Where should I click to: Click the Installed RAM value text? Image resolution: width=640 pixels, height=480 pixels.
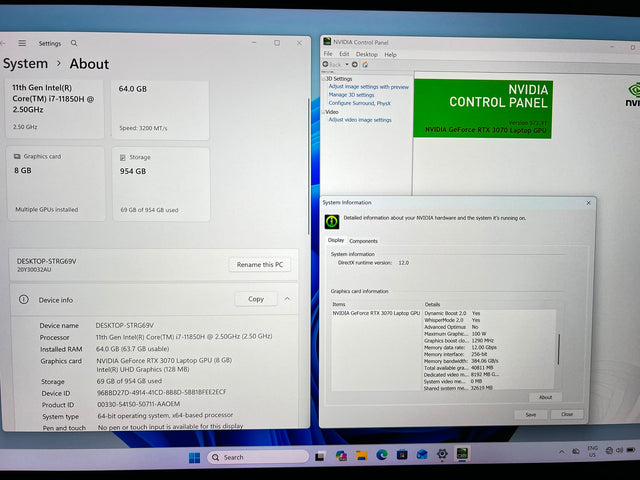pyautogui.click(x=132, y=349)
